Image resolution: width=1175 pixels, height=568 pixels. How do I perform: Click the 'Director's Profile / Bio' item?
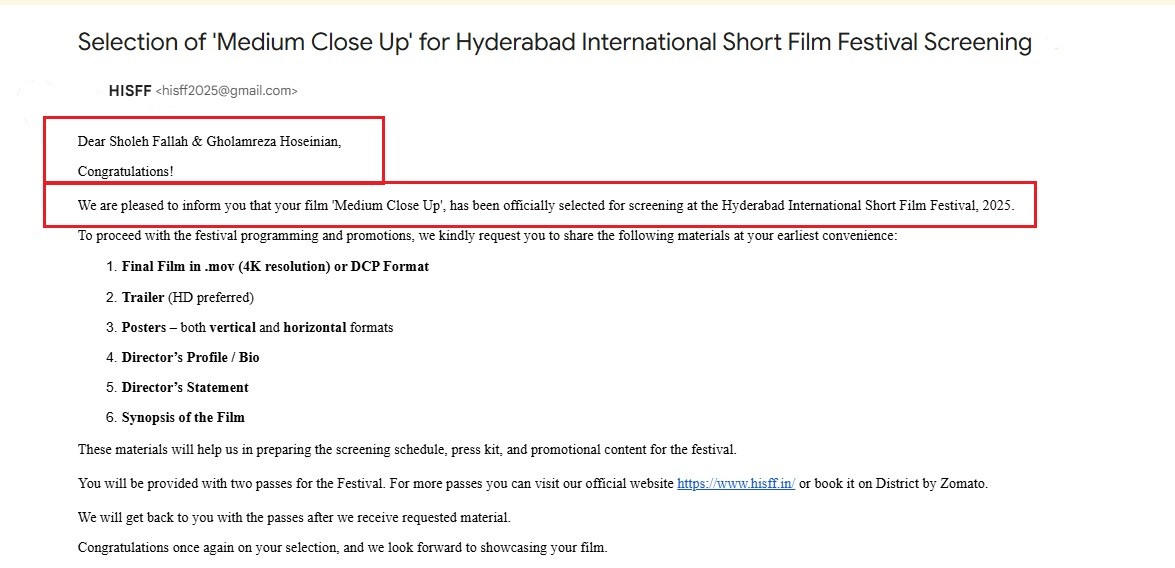190,357
